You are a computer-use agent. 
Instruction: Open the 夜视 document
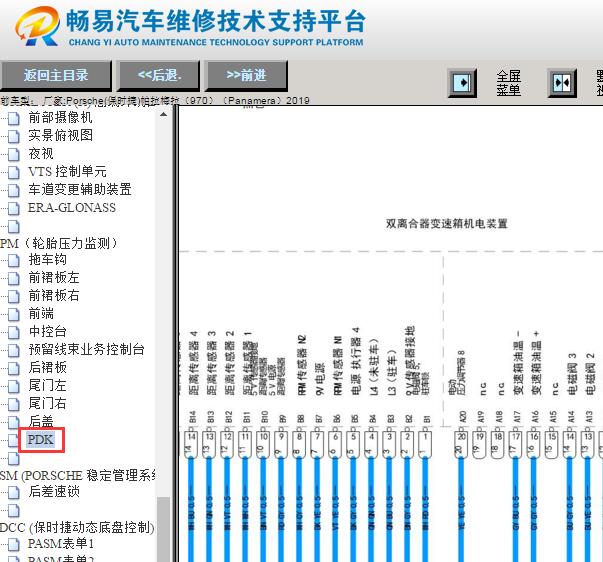point(41,153)
